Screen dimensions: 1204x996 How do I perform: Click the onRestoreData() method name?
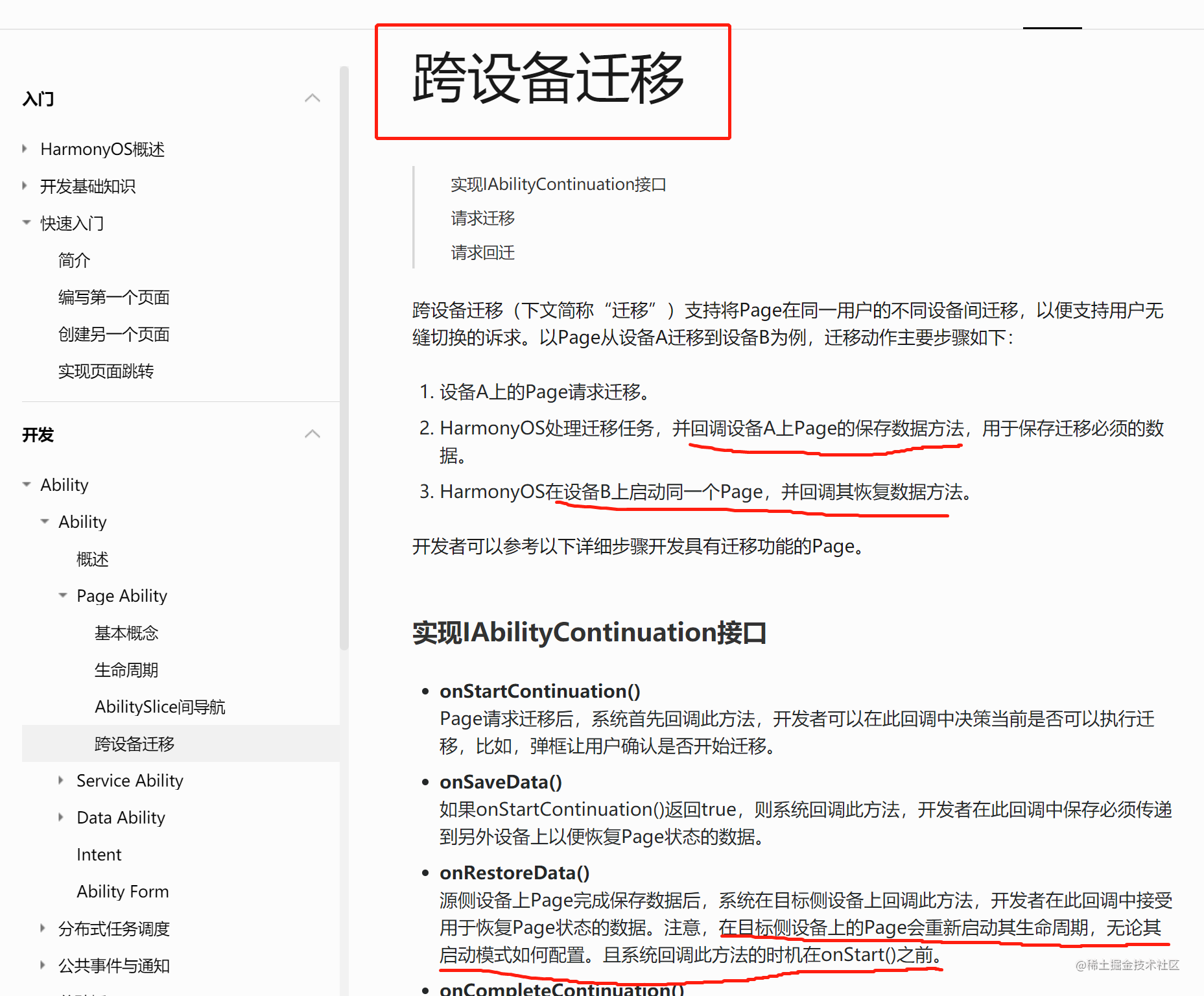(515, 873)
